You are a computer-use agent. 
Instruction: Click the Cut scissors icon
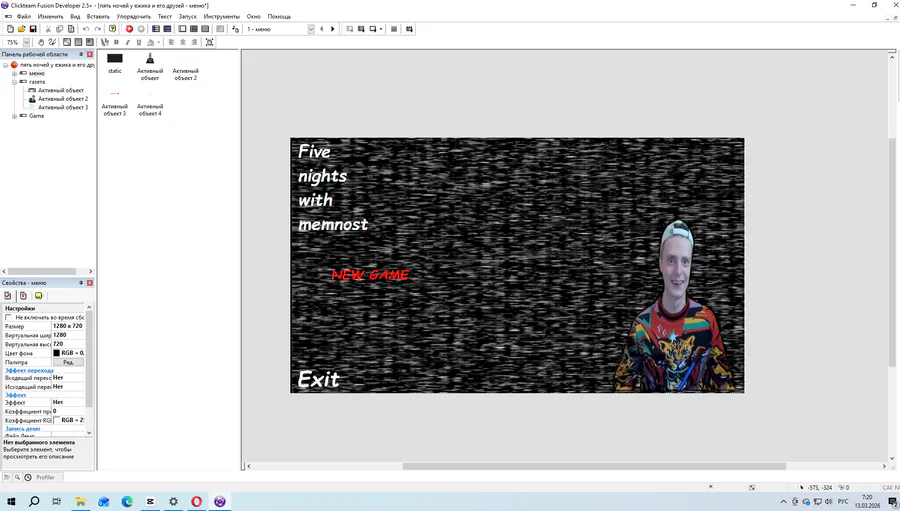coord(48,29)
